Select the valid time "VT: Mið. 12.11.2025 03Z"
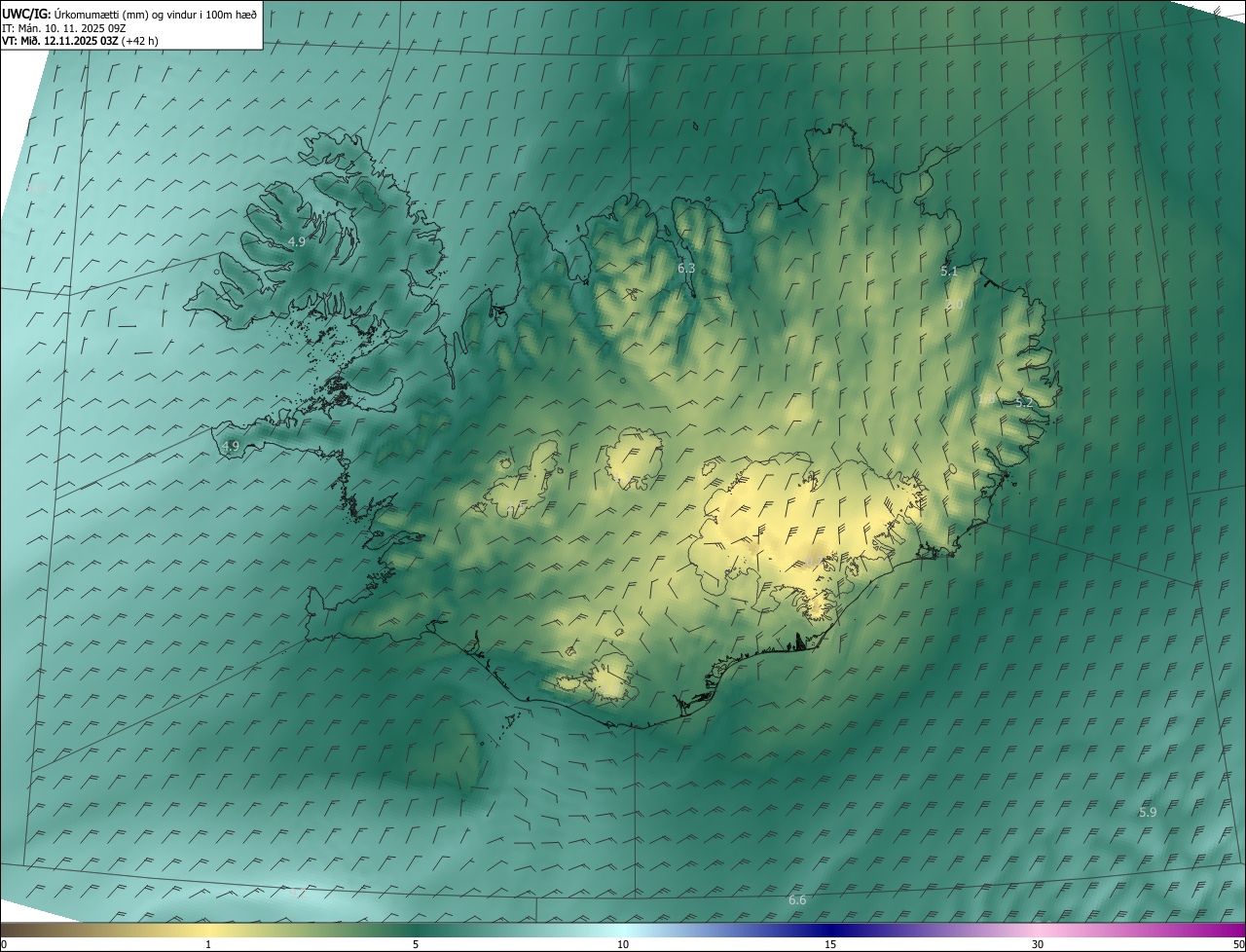 click(x=59, y=41)
